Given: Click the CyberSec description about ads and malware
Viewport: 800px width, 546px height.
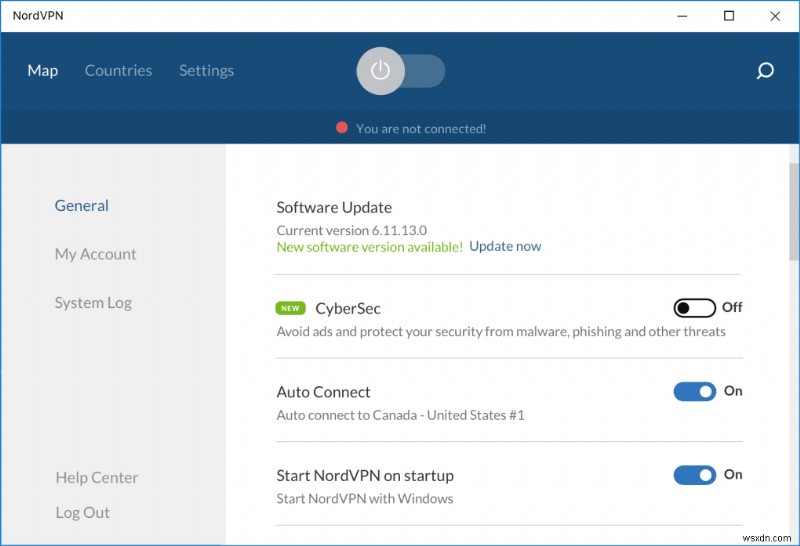Looking at the screenshot, I should coord(501,332).
